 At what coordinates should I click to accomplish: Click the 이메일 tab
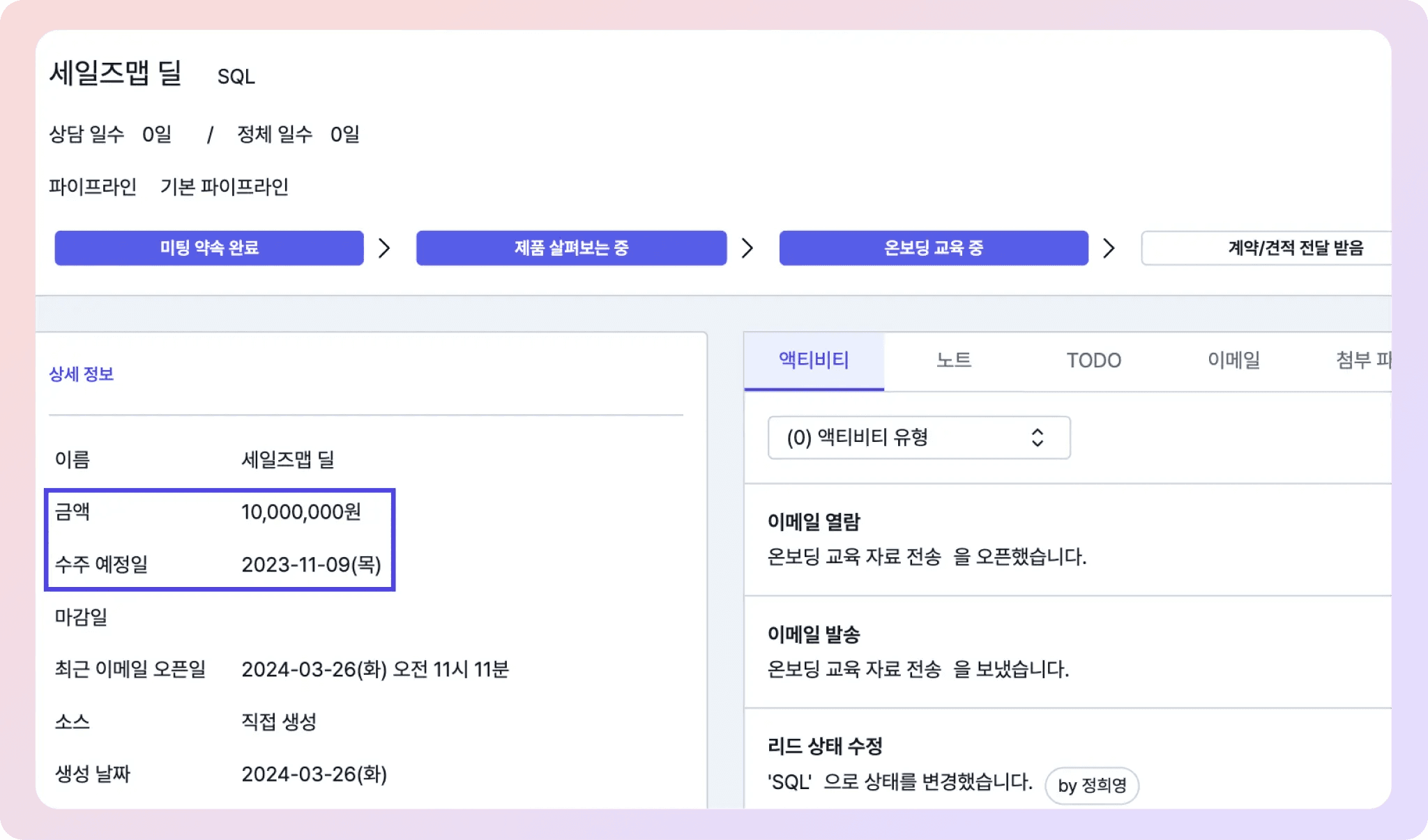(1231, 360)
